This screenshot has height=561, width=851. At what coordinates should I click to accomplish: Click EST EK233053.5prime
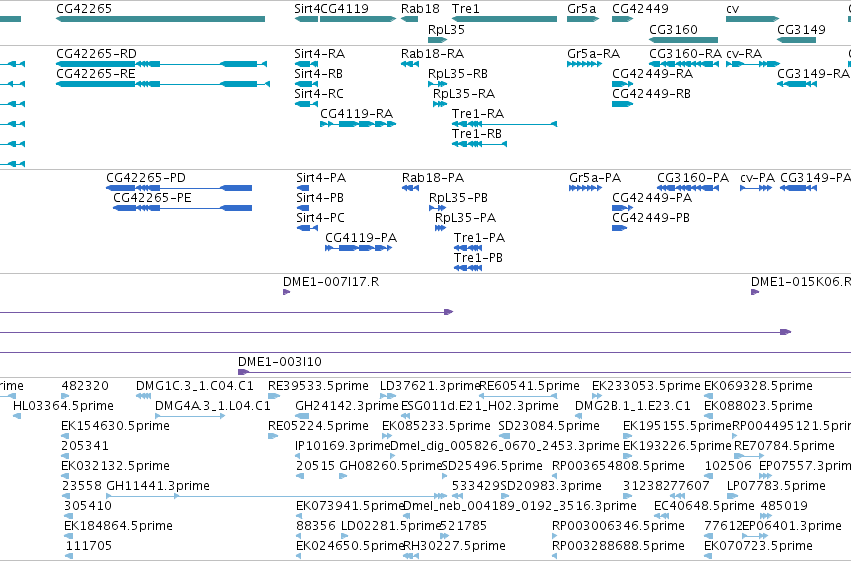point(596,396)
